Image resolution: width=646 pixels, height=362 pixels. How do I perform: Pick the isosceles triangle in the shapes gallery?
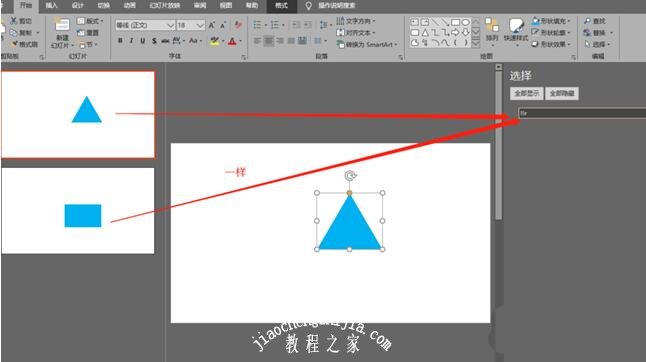pyautogui.click(x=425, y=32)
